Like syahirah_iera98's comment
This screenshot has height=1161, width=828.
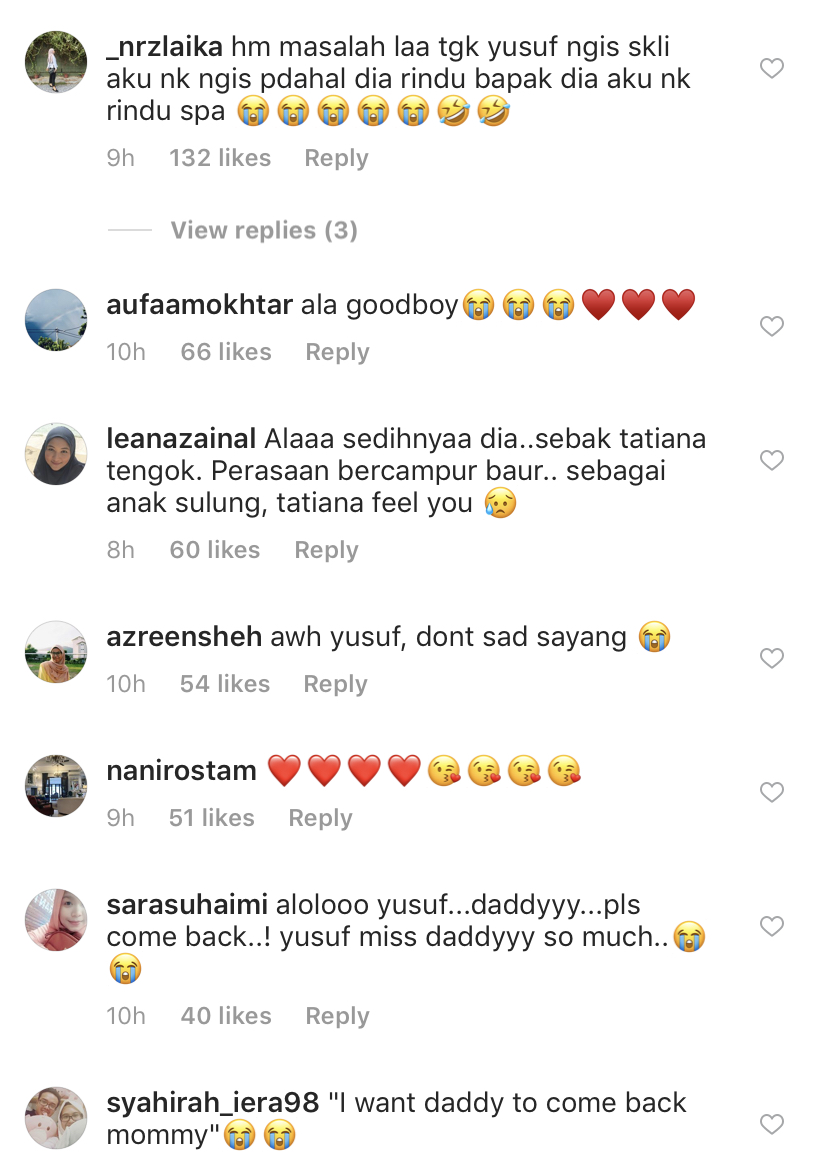(x=772, y=1124)
